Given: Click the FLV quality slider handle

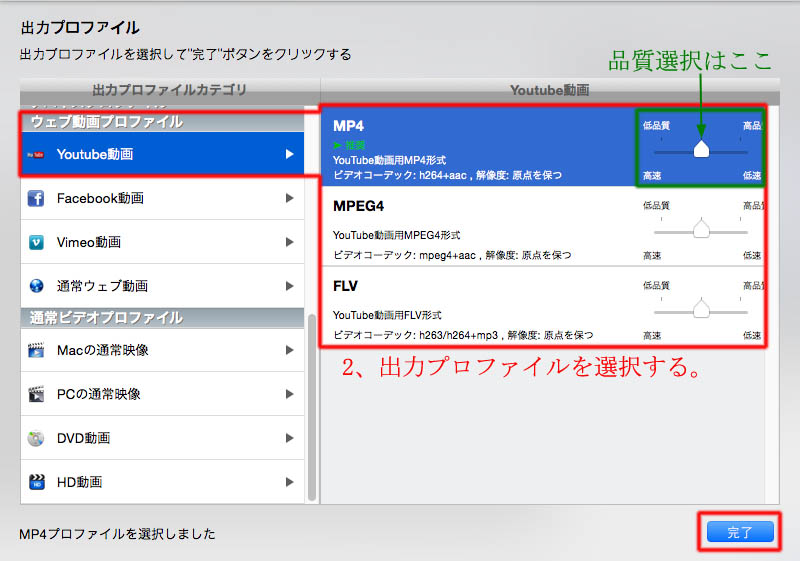Looking at the screenshot, I should (702, 309).
